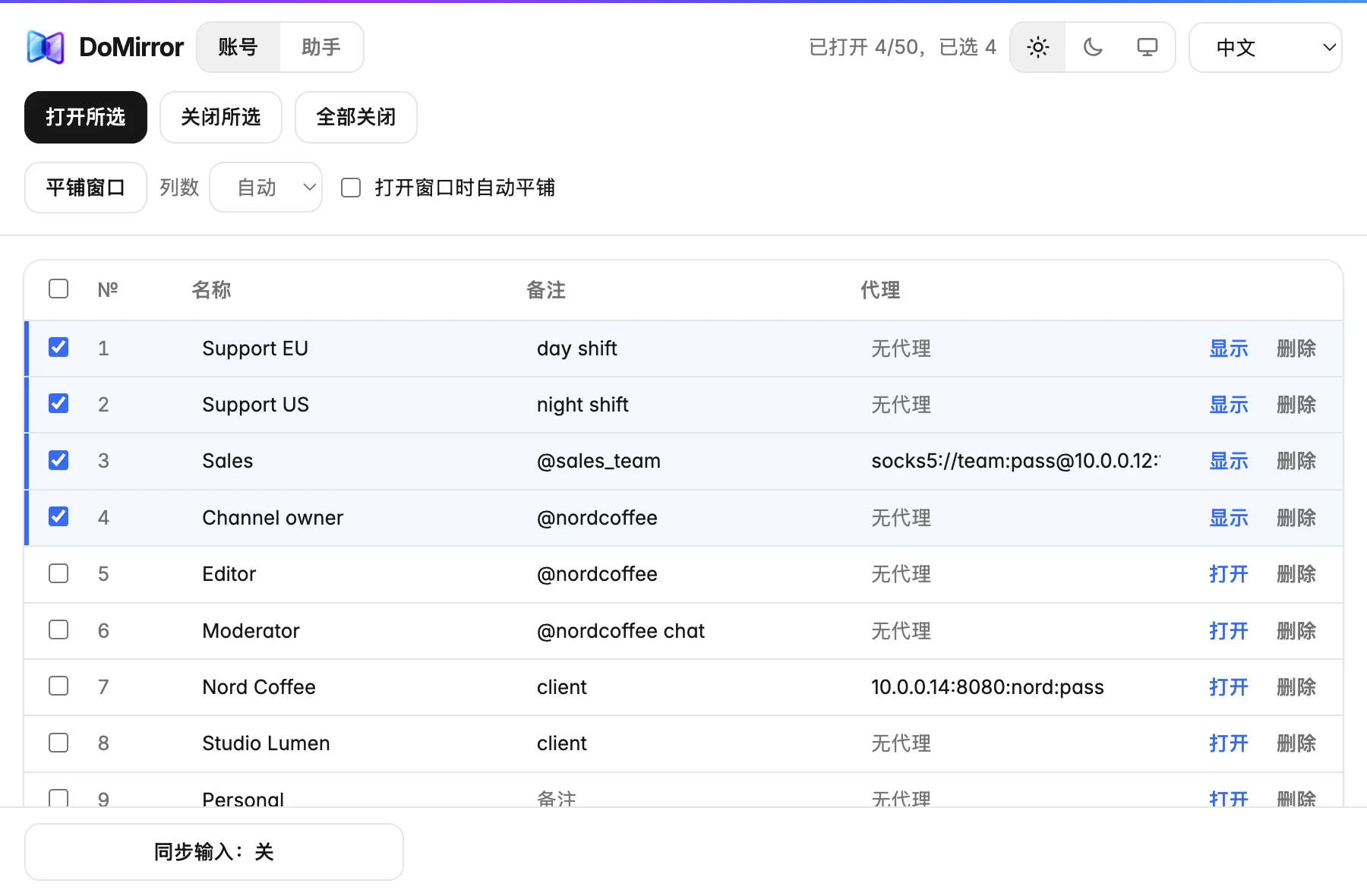
Task: Click 打开 for Editor row
Action: point(1229,574)
